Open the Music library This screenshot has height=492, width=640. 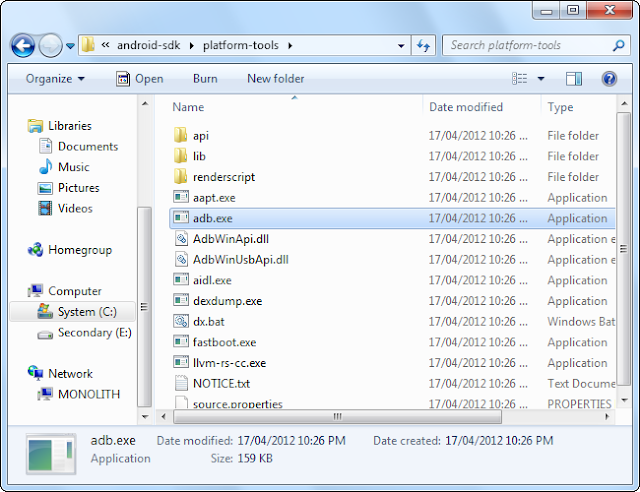pos(64,167)
